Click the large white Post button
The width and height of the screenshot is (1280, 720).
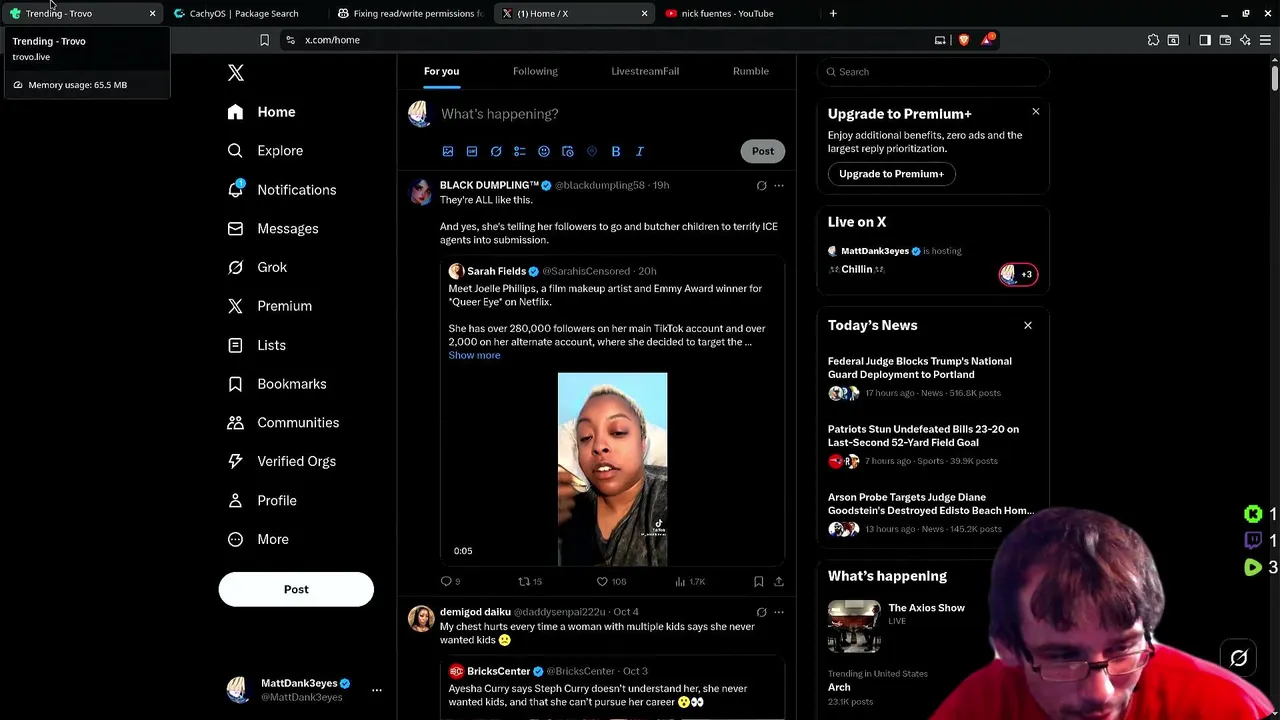[x=296, y=589]
